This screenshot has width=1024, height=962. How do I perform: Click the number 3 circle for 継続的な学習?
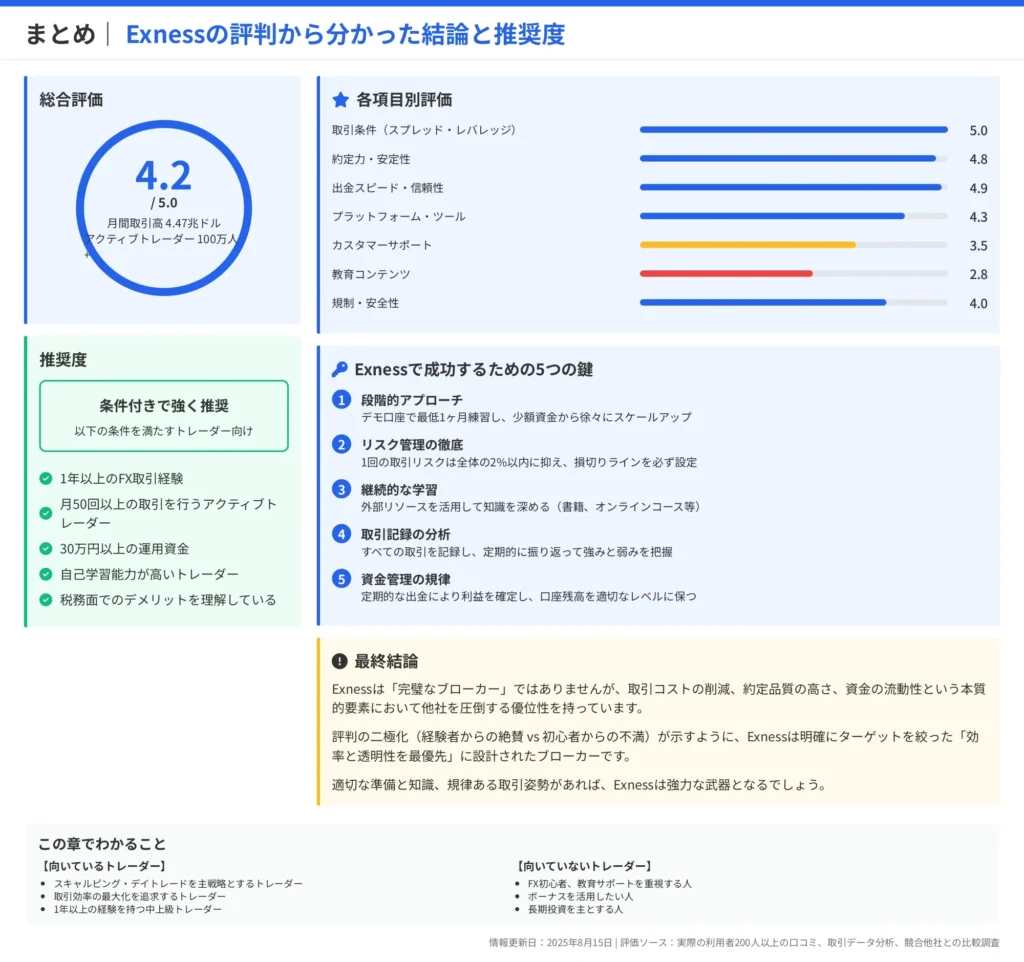pos(341,489)
